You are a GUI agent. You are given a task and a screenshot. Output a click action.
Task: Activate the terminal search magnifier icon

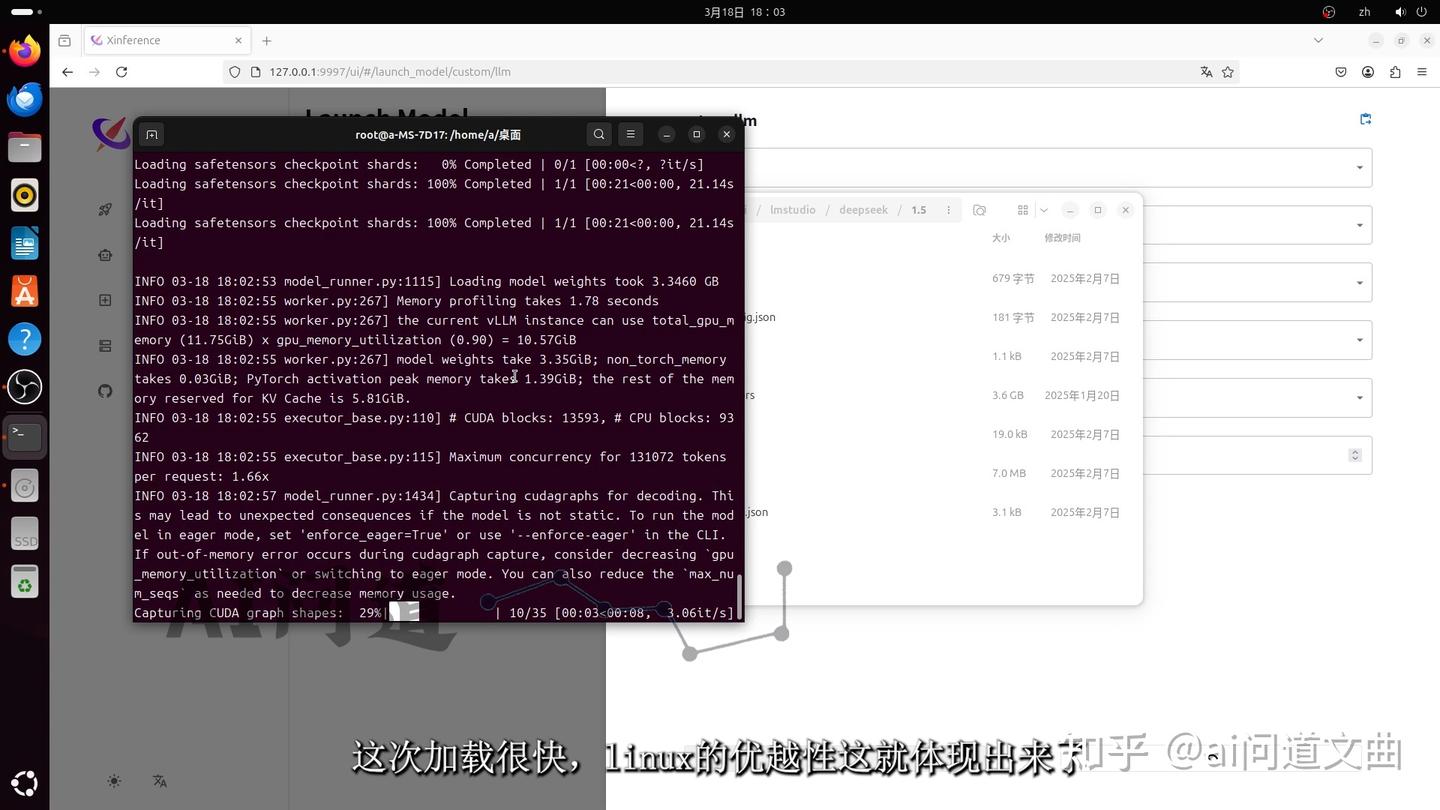598,133
